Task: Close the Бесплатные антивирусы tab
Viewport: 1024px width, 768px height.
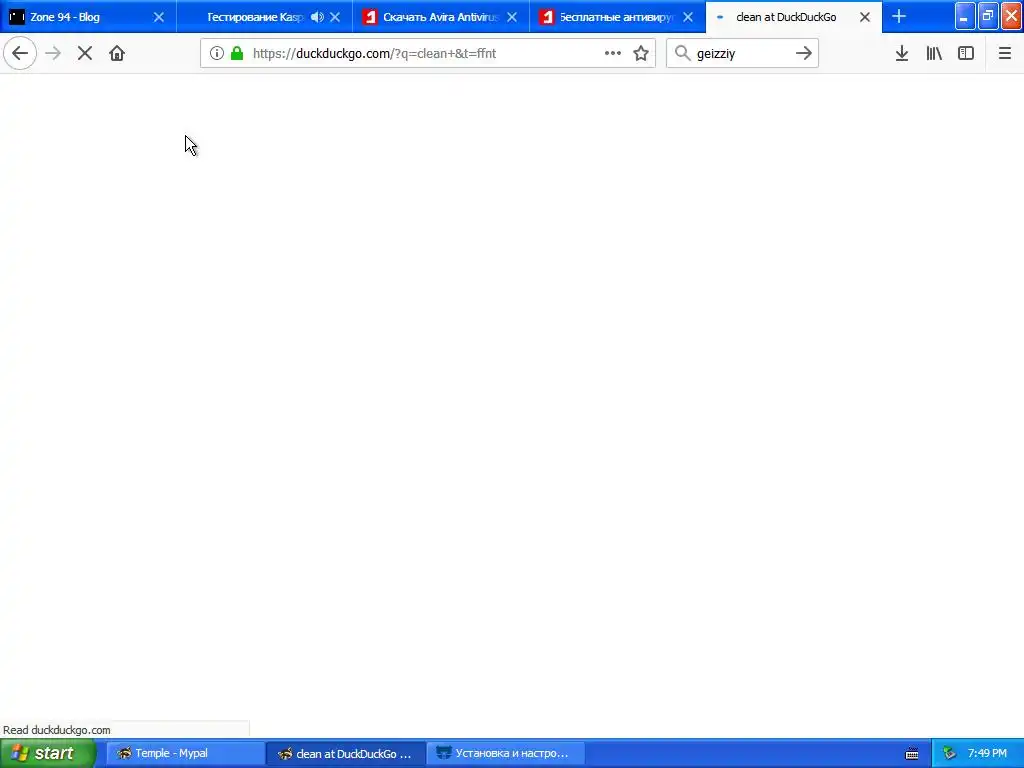Action: coord(688,17)
